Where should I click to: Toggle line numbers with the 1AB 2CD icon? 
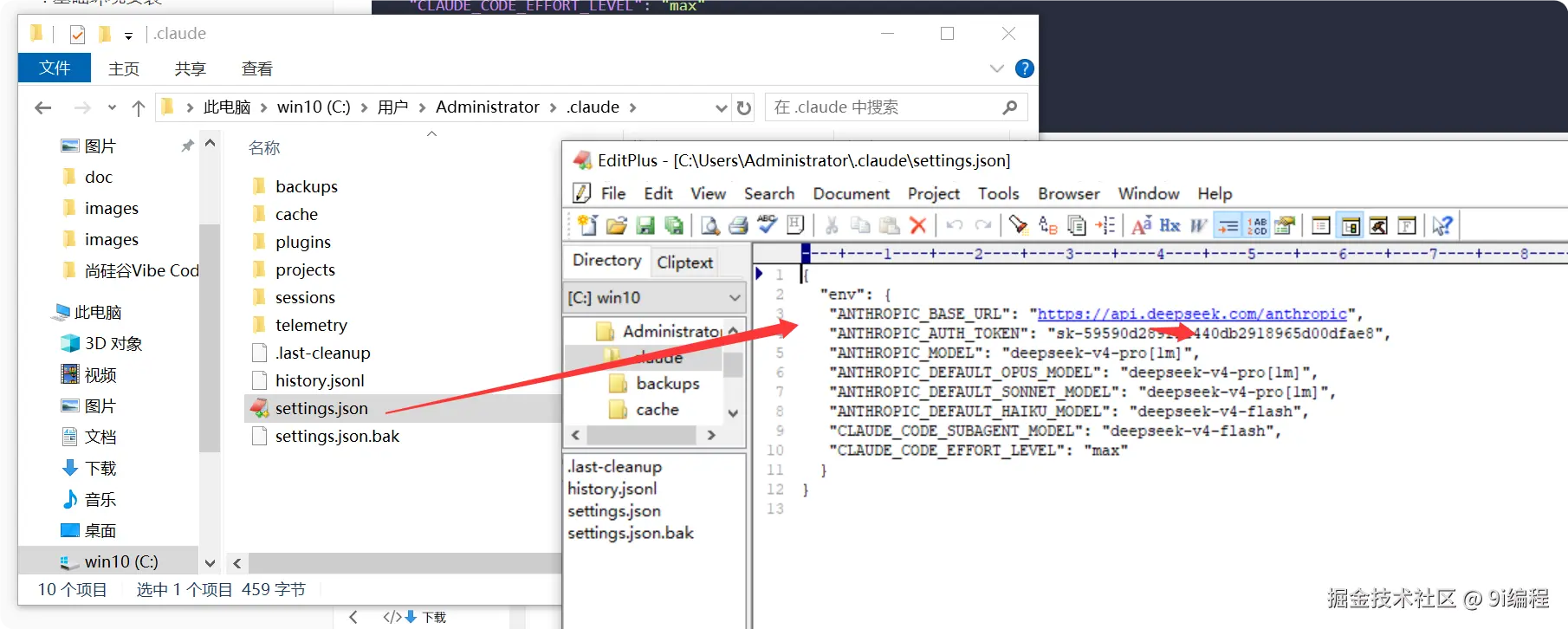click(x=1257, y=225)
